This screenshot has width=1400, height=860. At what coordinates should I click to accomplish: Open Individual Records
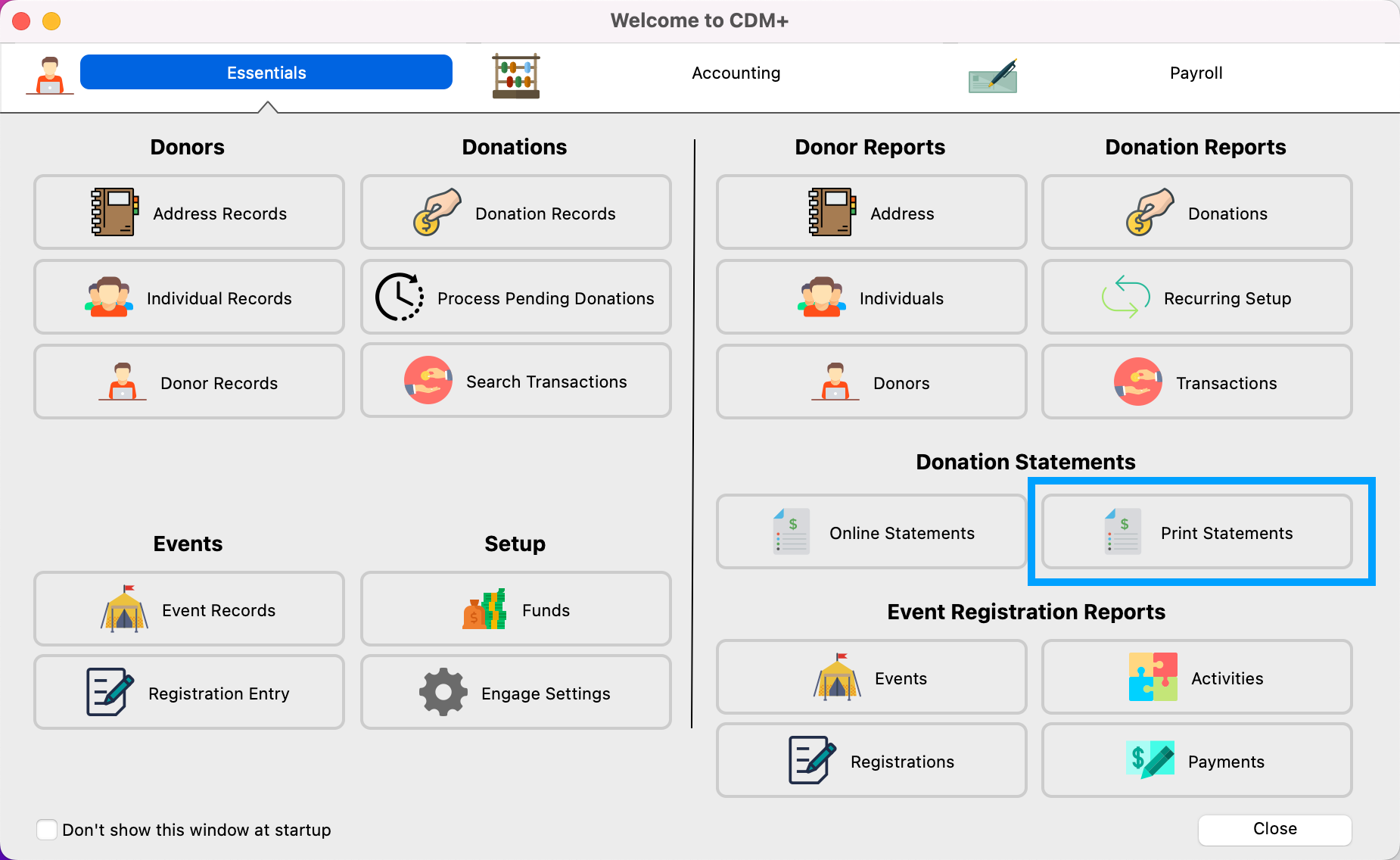[x=189, y=298]
